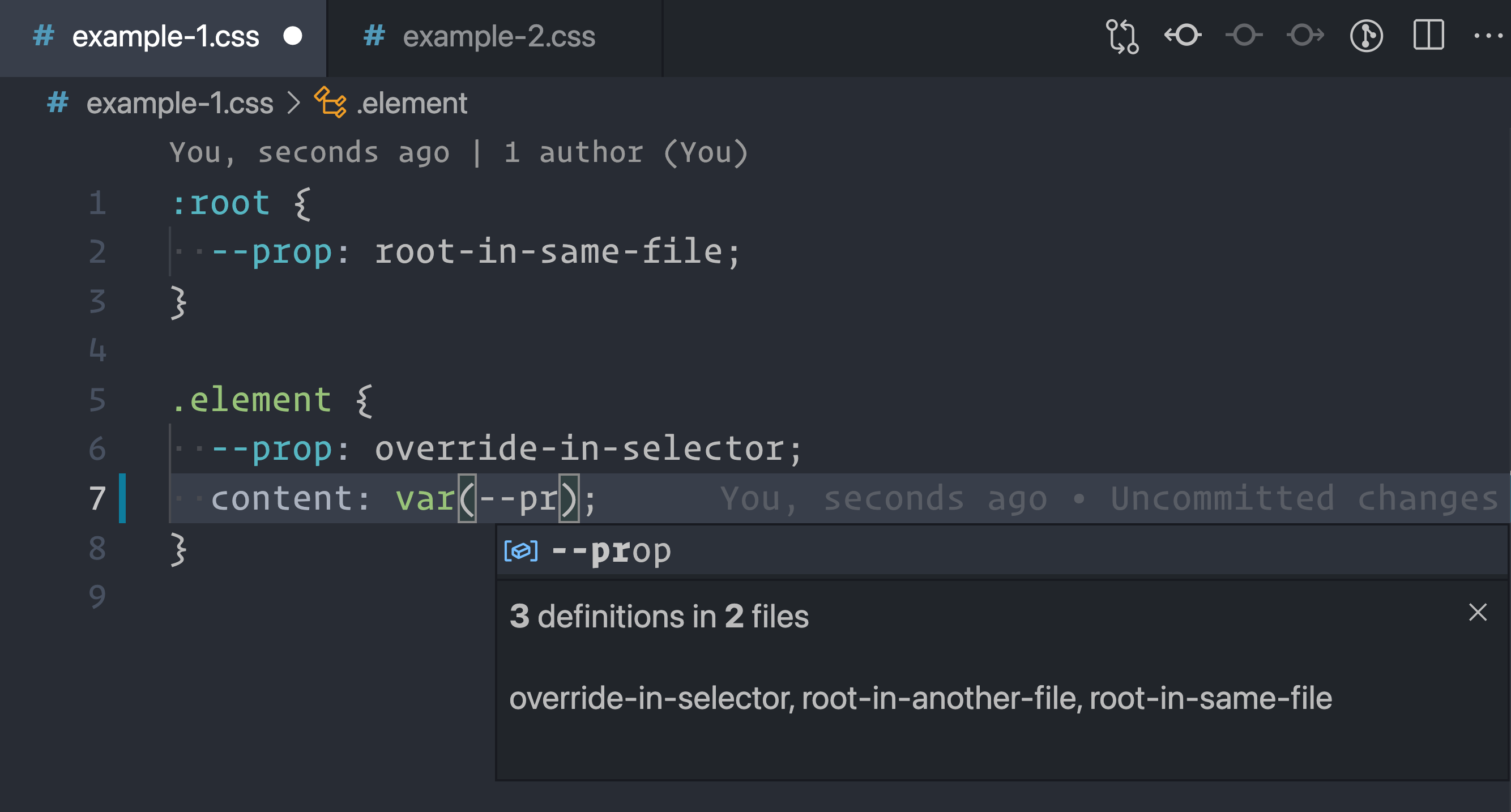
Task: Split the editor with the layout icon
Action: point(1428,35)
